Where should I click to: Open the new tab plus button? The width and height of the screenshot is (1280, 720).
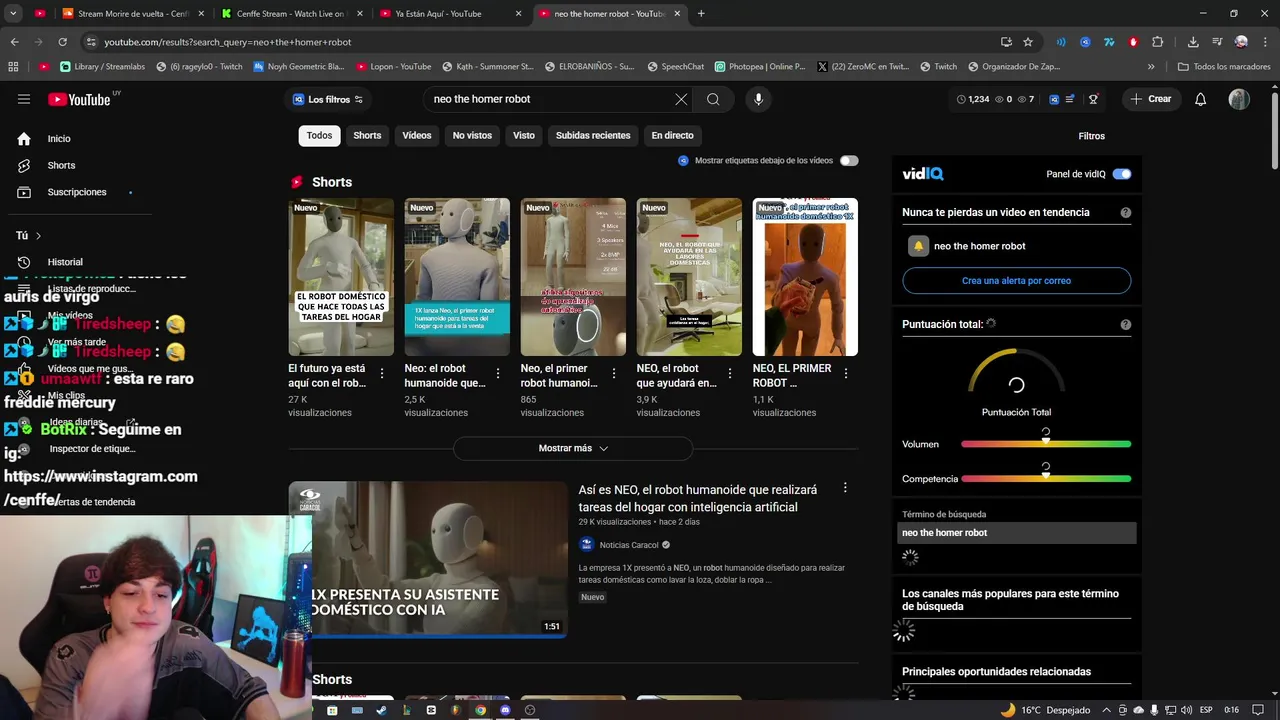(x=701, y=14)
